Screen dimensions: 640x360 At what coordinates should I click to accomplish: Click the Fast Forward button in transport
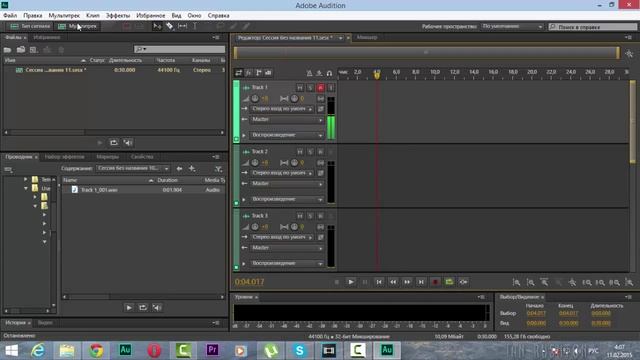(407, 282)
